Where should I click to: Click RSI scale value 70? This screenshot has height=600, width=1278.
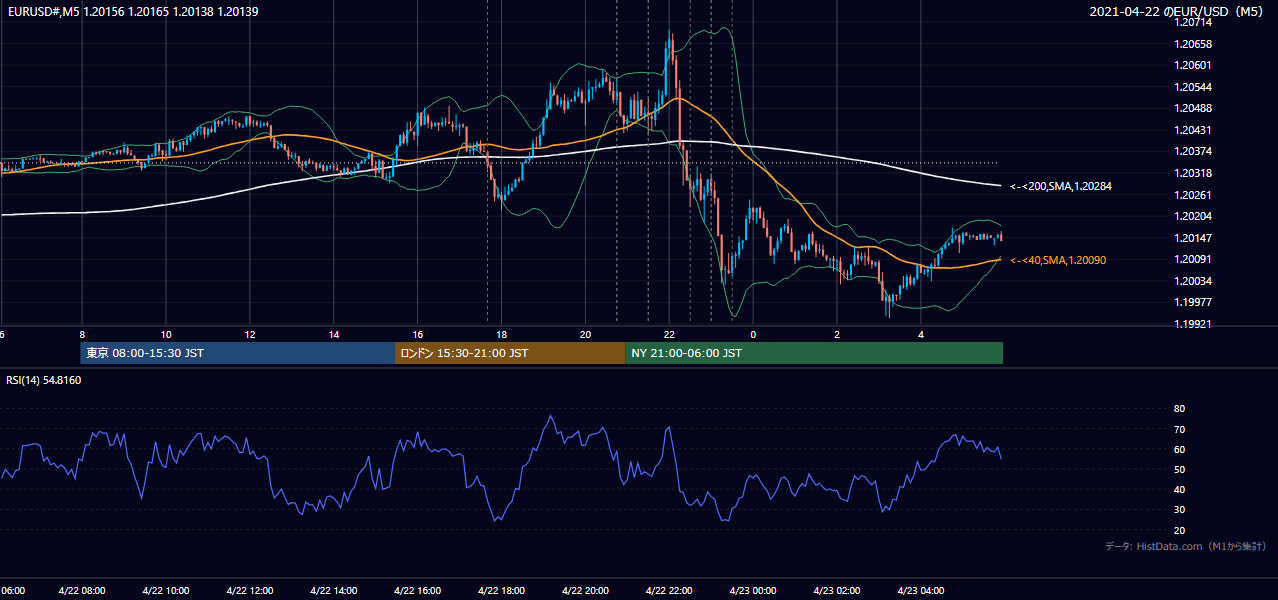(x=1179, y=429)
